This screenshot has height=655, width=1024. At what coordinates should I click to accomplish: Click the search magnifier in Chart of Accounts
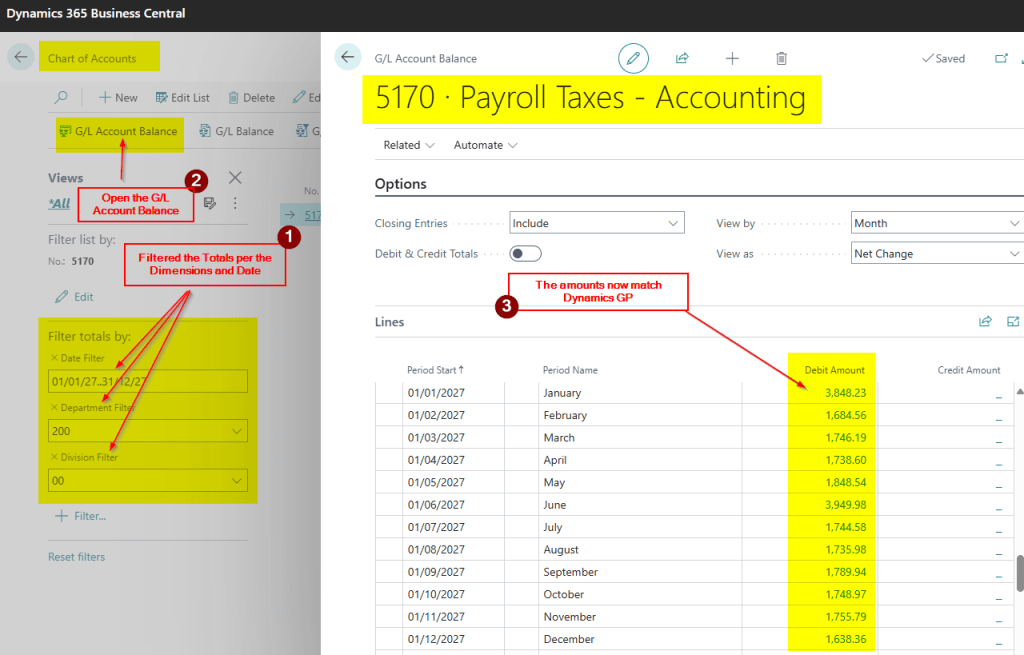click(x=61, y=98)
